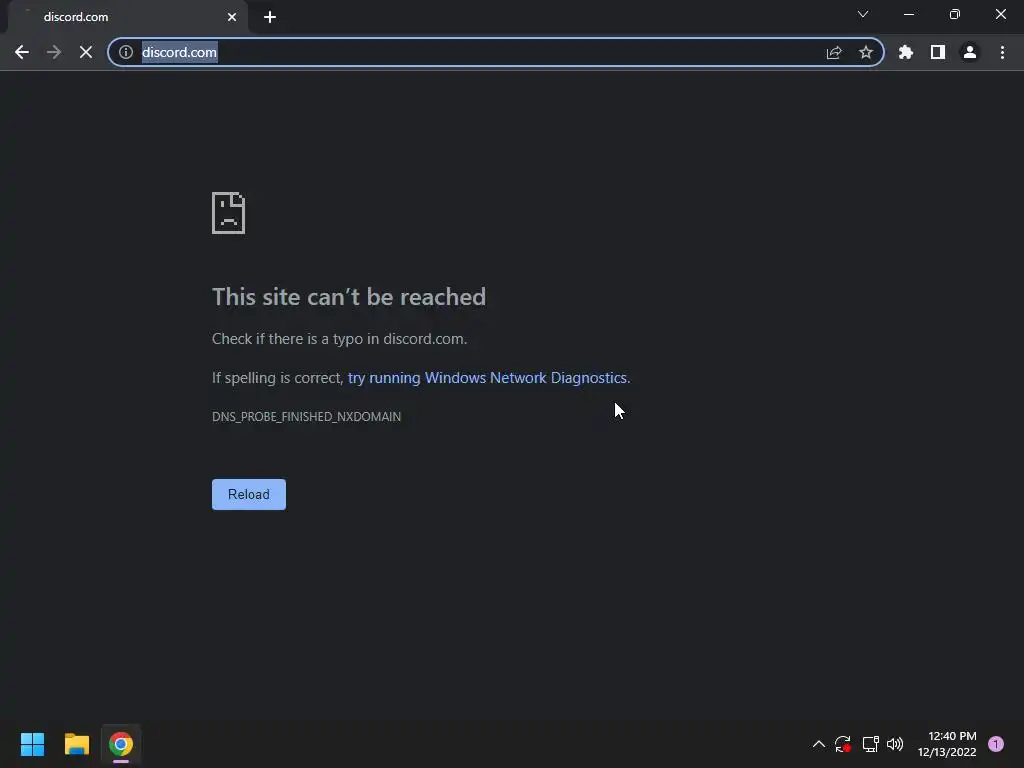Click the sync update tray icon
Screen dimensions: 1024x768
pos(842,744)
